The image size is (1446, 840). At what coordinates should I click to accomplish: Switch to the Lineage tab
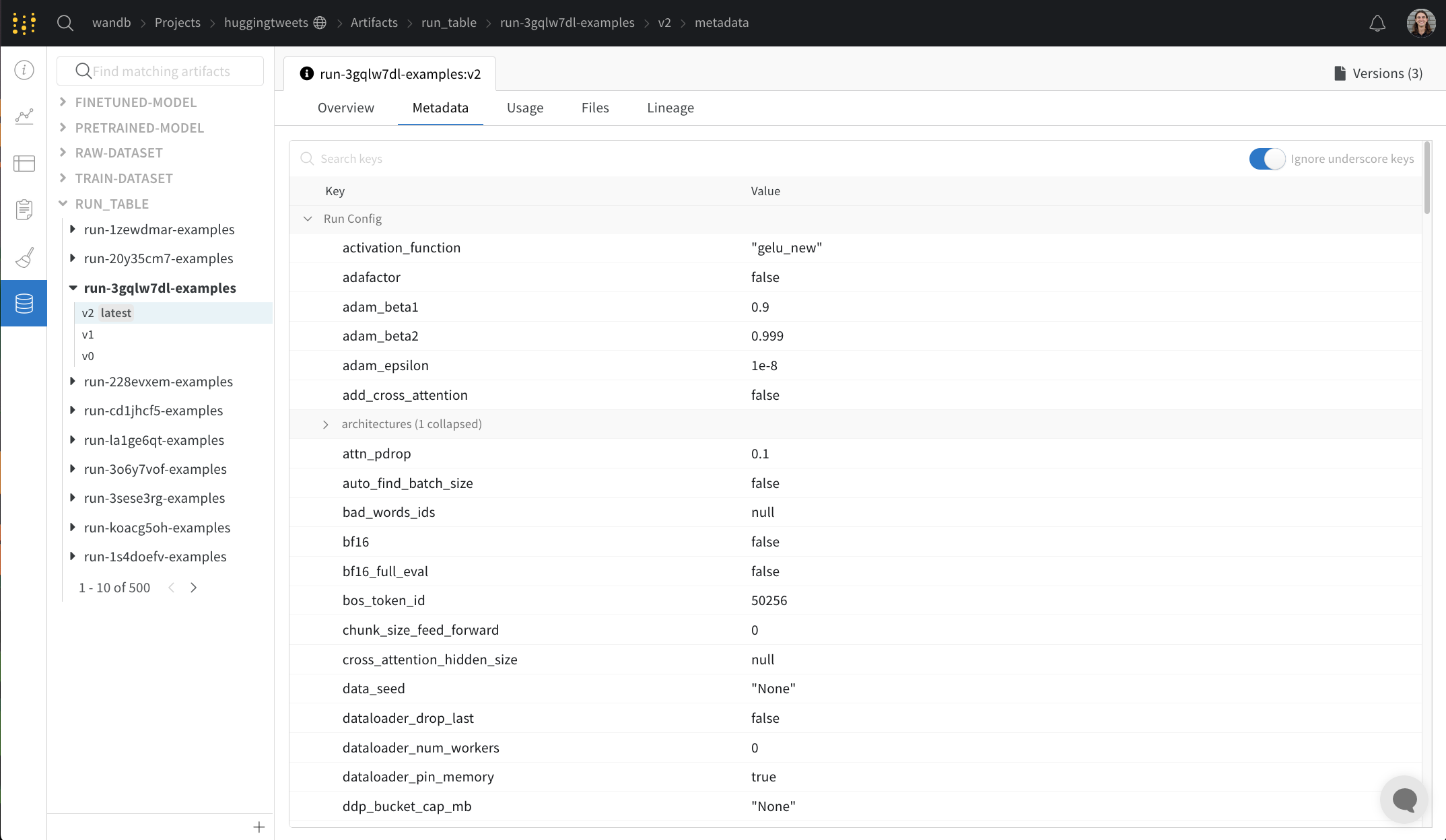pos(670,108)
